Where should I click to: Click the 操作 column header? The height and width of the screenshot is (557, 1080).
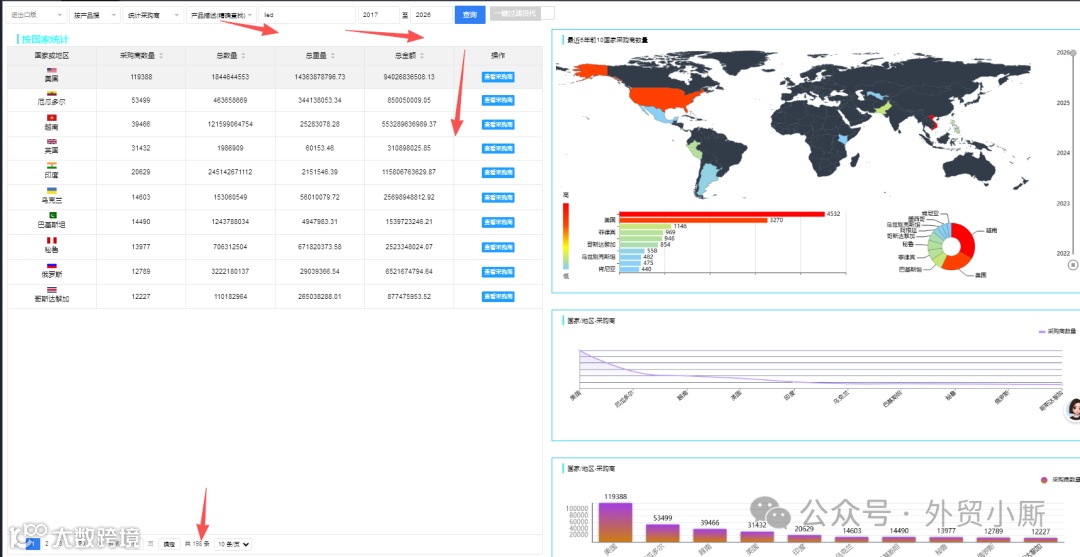click(x=498, y=56)
